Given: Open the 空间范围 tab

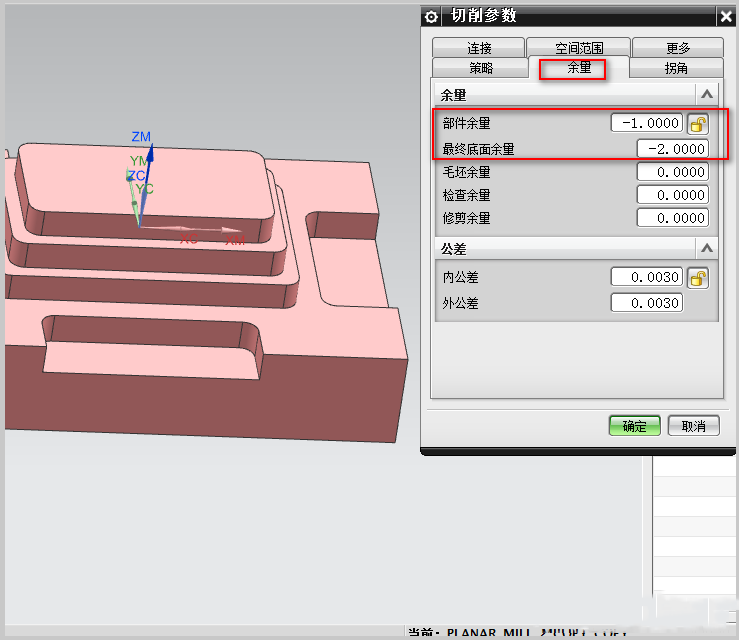Looking at the screenshot, I should tap(579, 48).
